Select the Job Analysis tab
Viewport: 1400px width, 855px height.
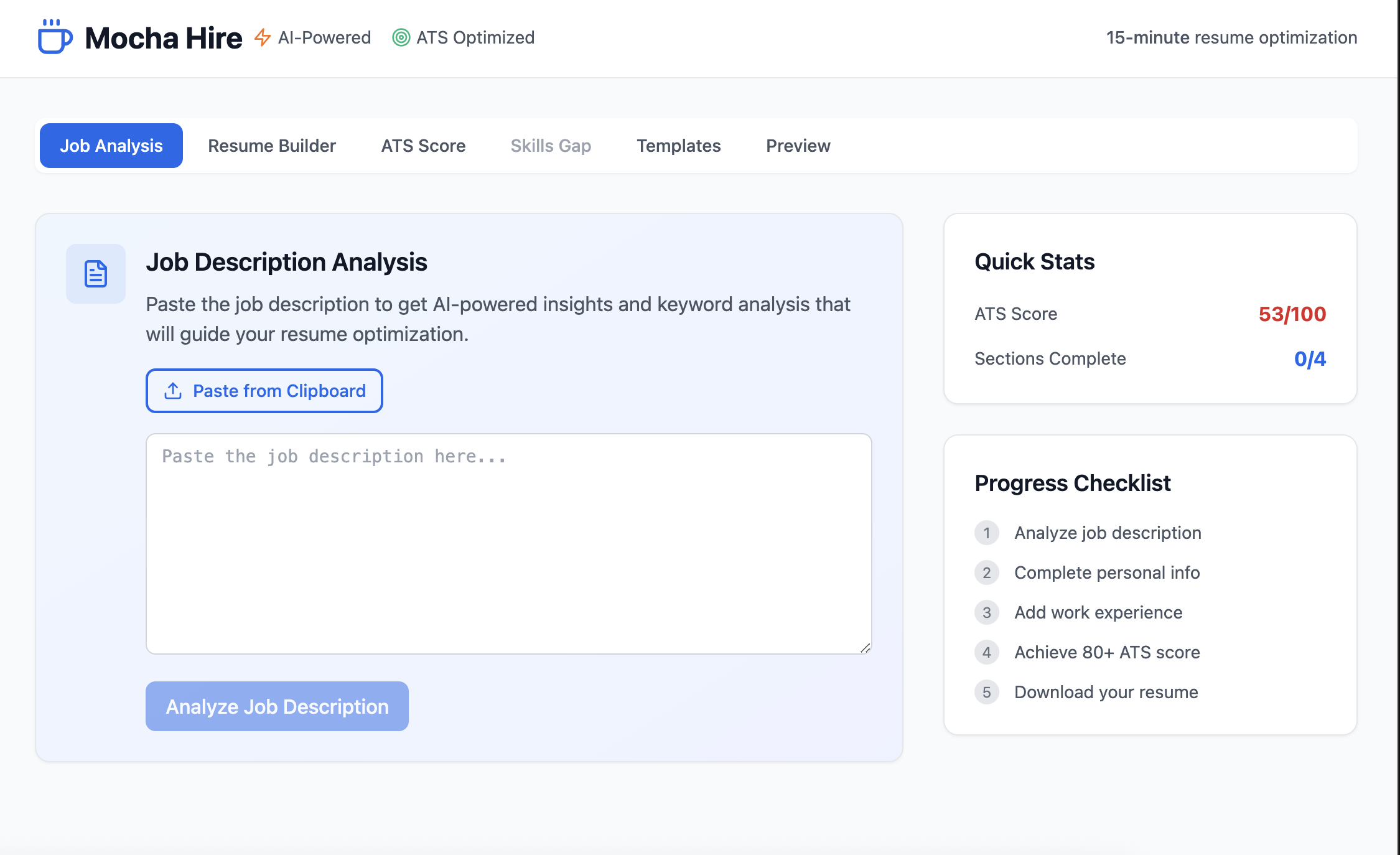click(x=111, y=146)
